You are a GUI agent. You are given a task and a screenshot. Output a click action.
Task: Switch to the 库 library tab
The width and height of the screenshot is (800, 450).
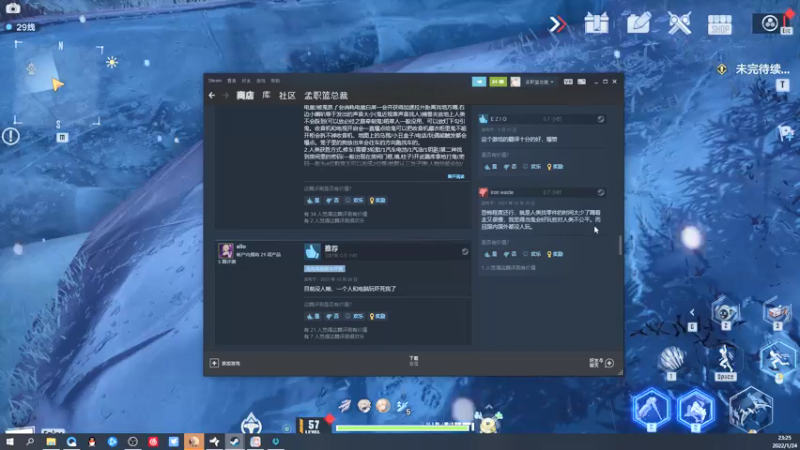[x=266, y=95]
